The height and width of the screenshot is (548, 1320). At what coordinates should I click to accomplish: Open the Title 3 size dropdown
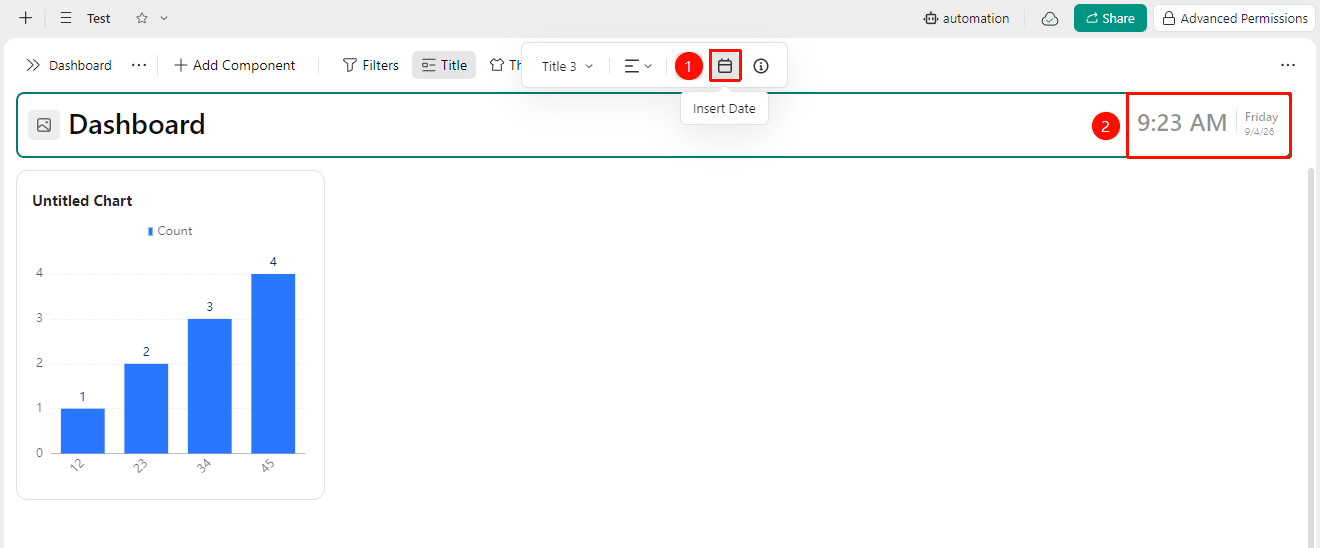click(x=567, y=66)
